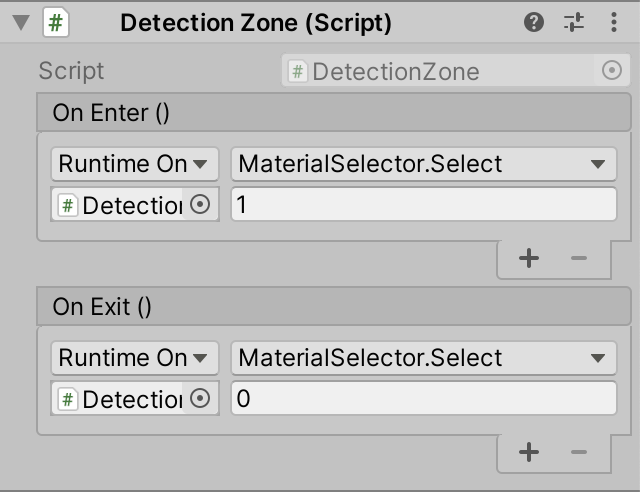Screen dimensions: 640x492
Task: Click the Detection object field in On Exit
Action: click(120, 399)
